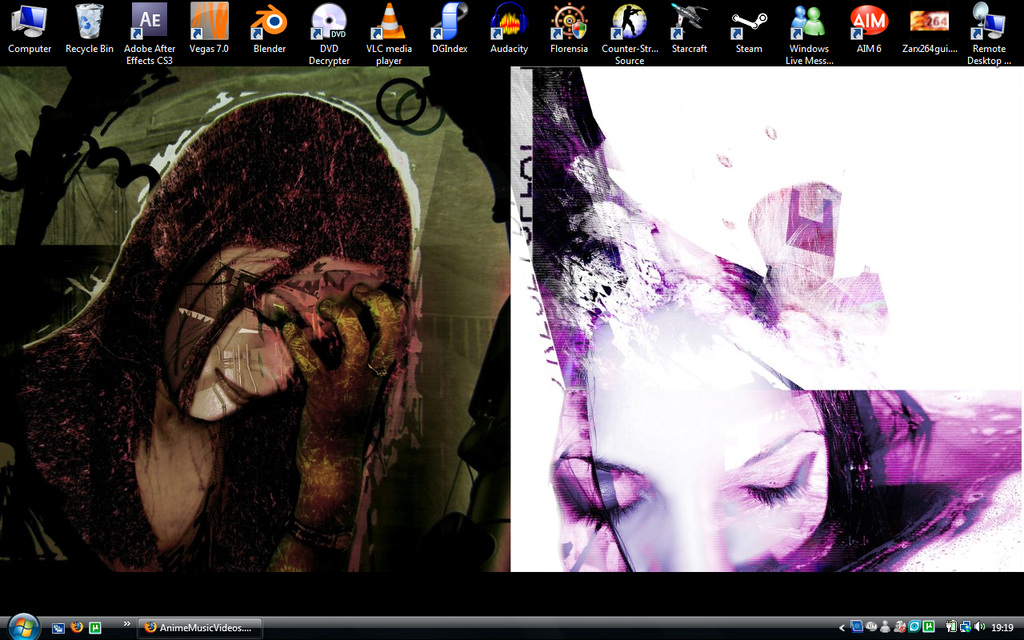Image resolution: width=1024 pixels, height=640 pixels.
Task: Select the Florensia shortcut
Action: pyautogui.click(x=569, y=29)
